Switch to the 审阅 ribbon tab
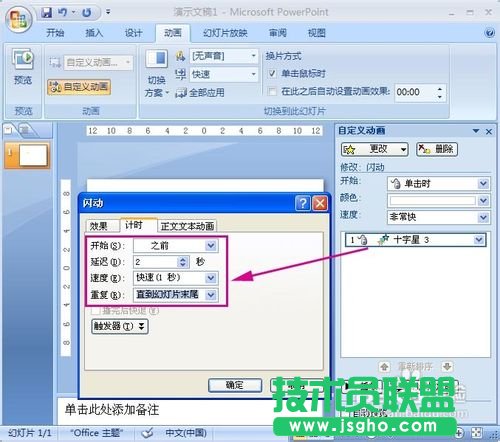500x442 pixels. pos(278,33)
